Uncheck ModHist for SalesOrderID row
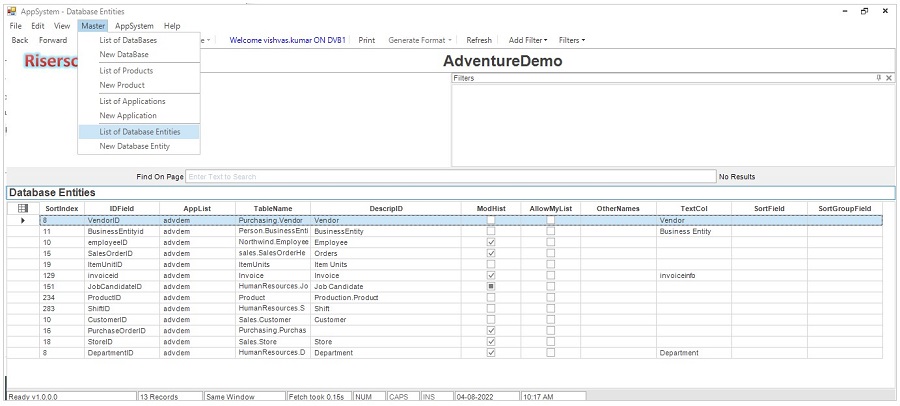Image resolution: width=900 pixels, height=406 pixels. (491, 253)
